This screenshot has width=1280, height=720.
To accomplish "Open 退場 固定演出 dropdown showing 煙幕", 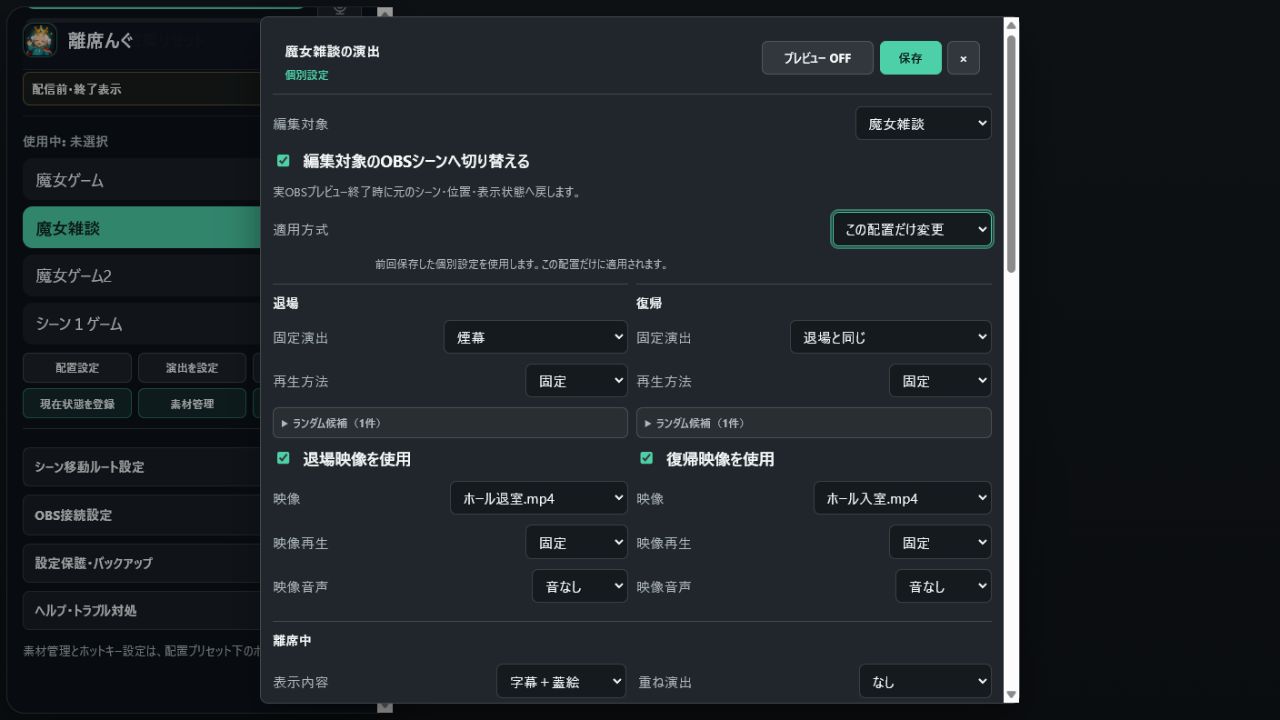I will point(535,337).
